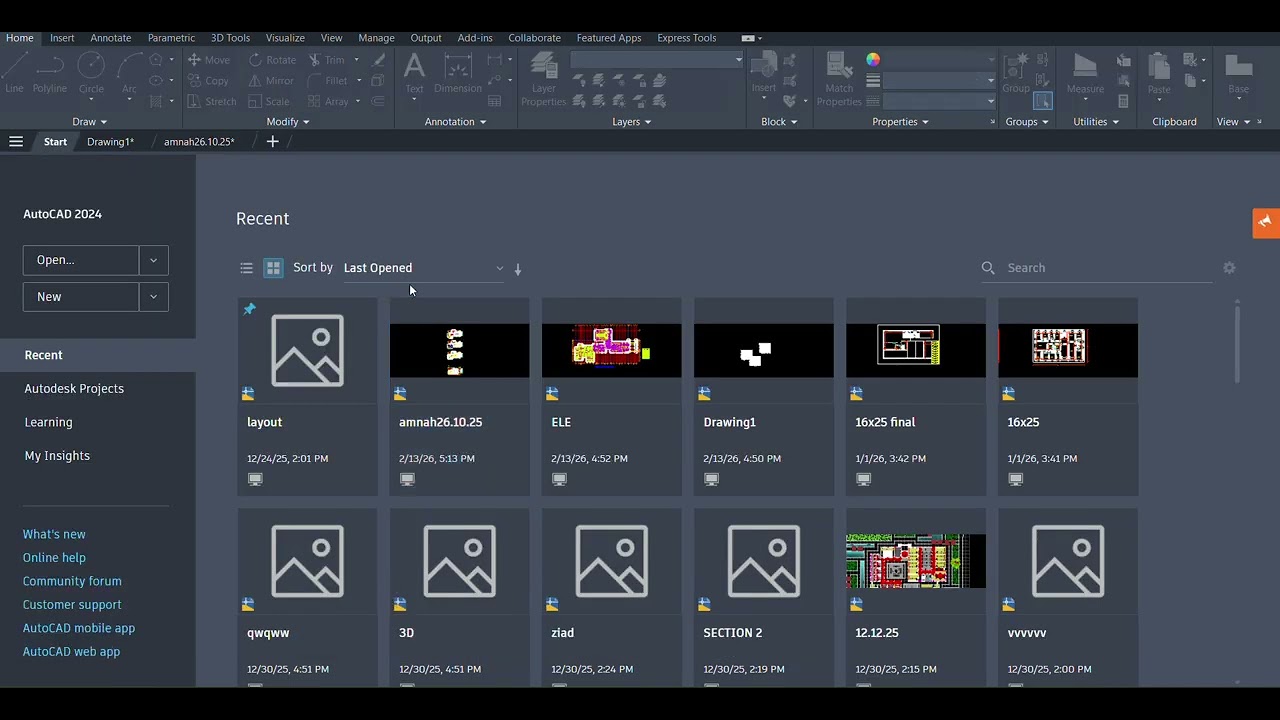Screen dimensions: 1280x720
Task: Toggle sort direction arrow
Action: (x=518, y=269)
